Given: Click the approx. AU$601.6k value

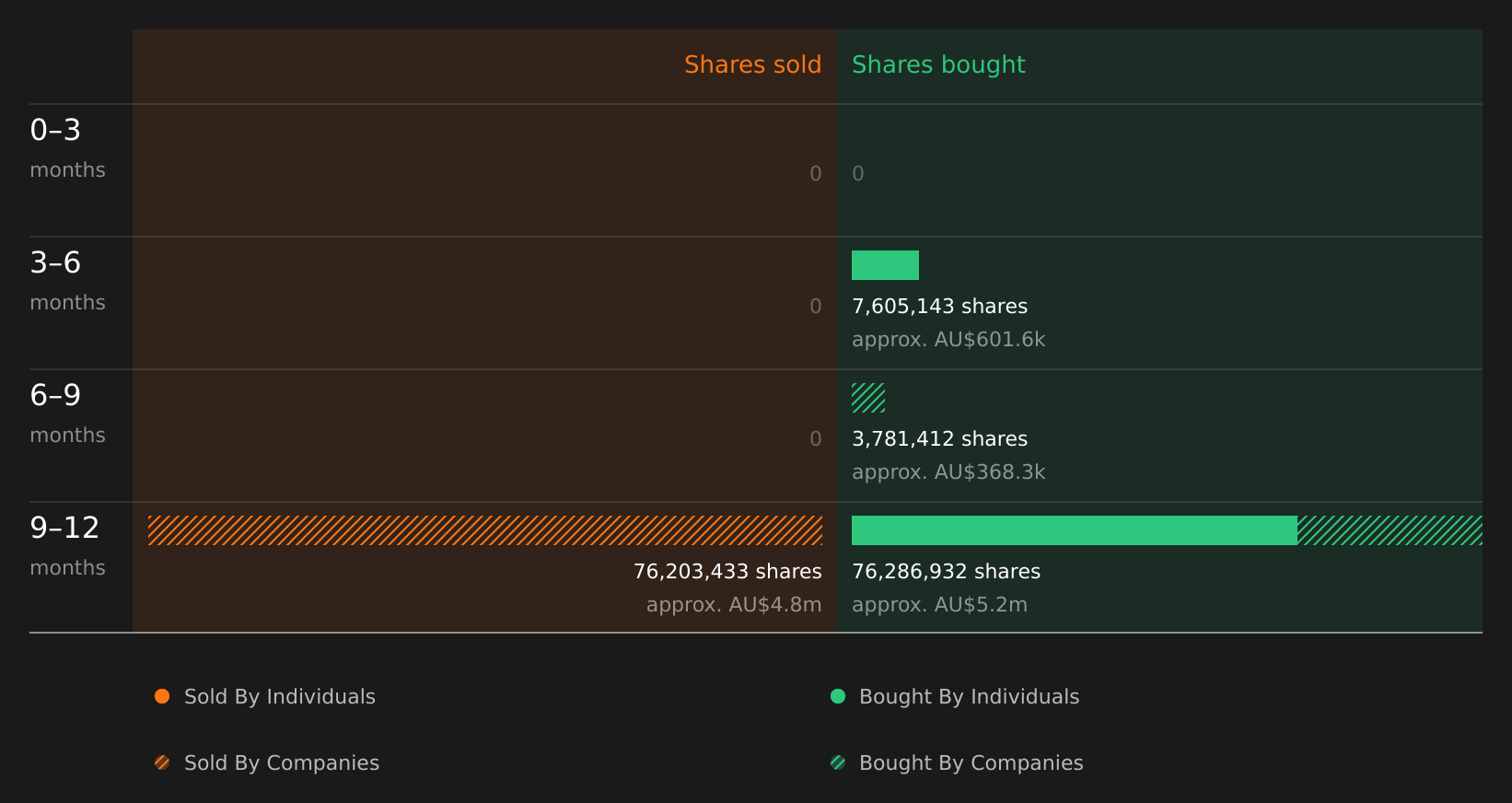Looking at the screenshot, I should tap(948, 340).
